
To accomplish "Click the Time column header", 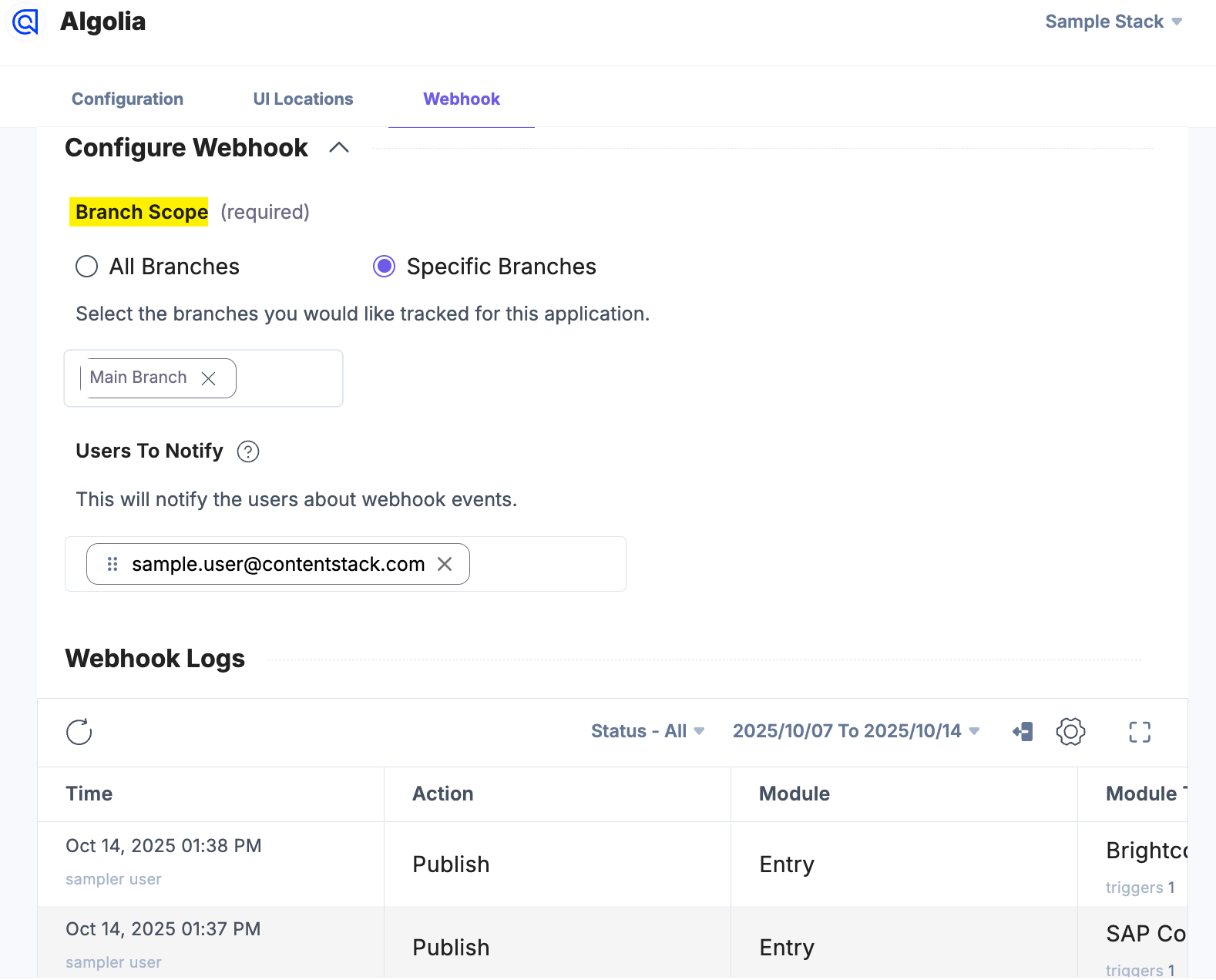I will (89, 794).
